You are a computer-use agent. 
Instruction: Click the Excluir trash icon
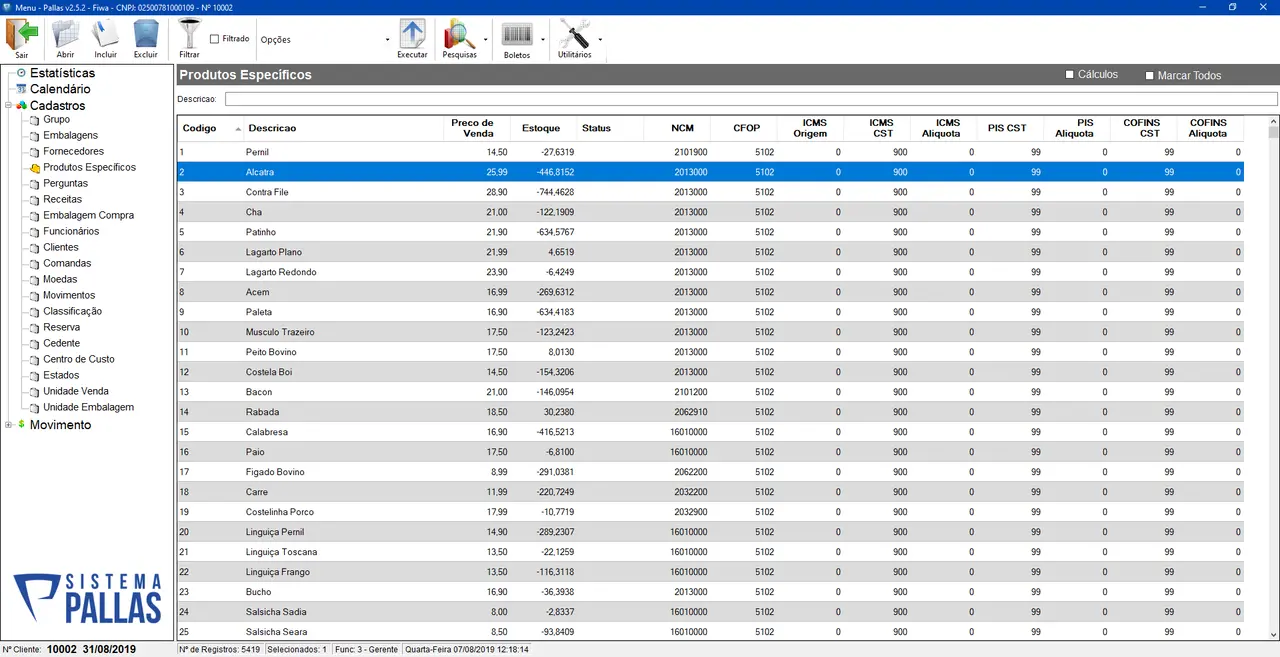coord(146,35)
